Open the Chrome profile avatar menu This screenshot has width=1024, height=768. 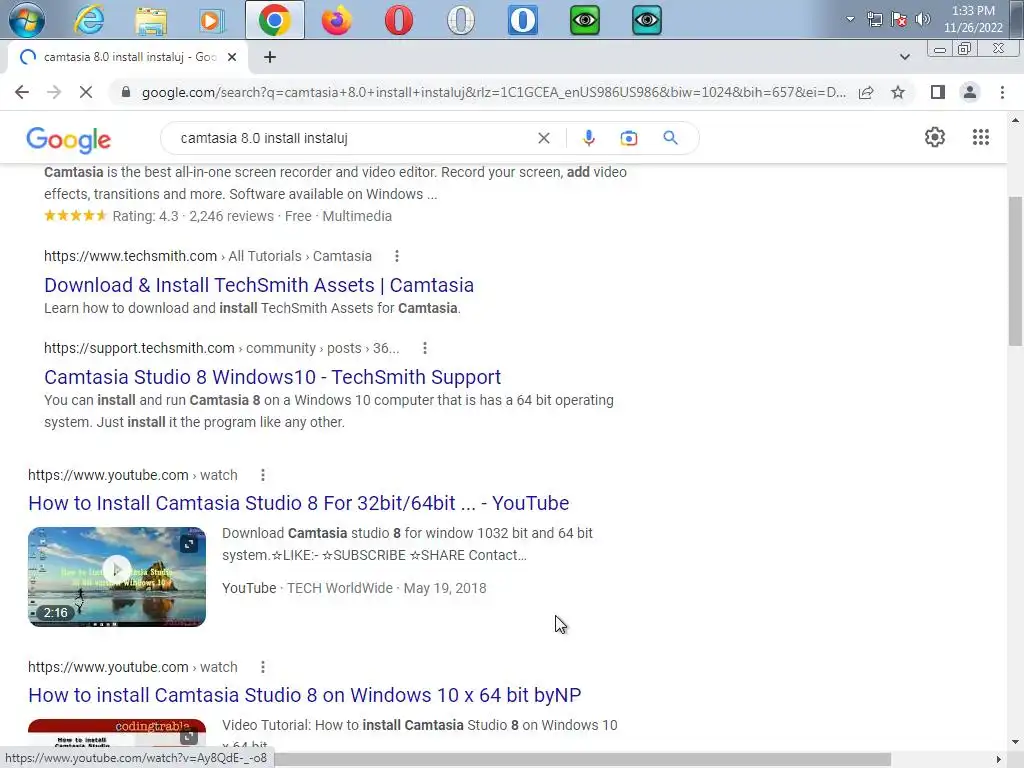pos(970,93)
